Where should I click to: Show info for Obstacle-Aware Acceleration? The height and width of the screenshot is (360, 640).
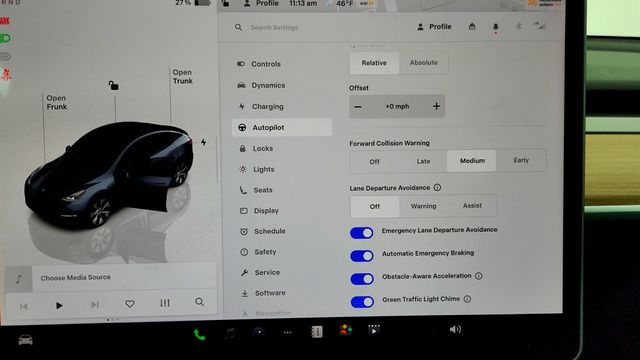pos(479,276)
